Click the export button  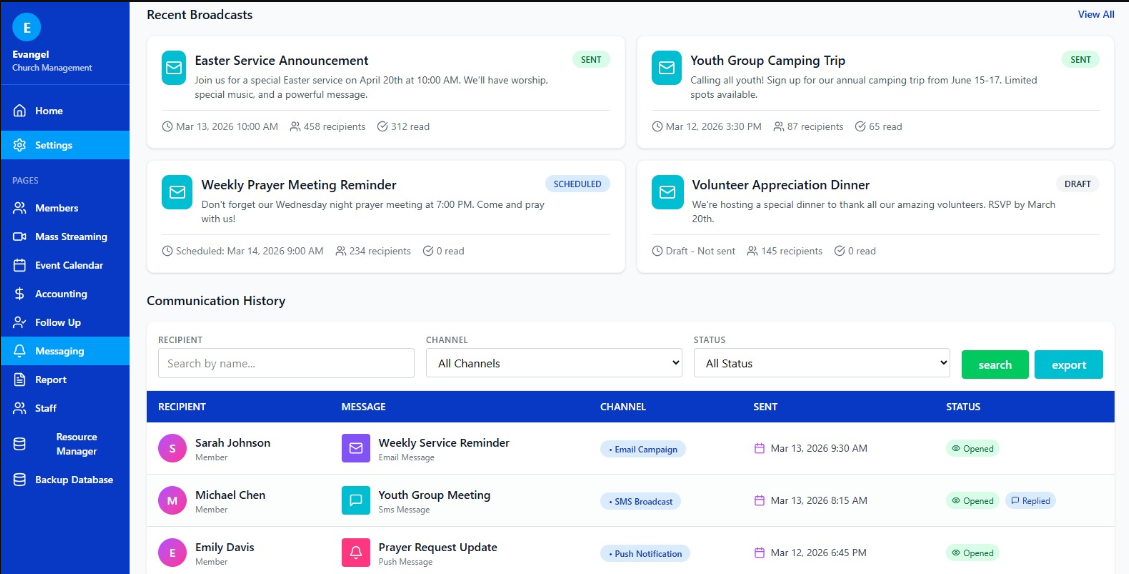click(x=1068, y=365)
